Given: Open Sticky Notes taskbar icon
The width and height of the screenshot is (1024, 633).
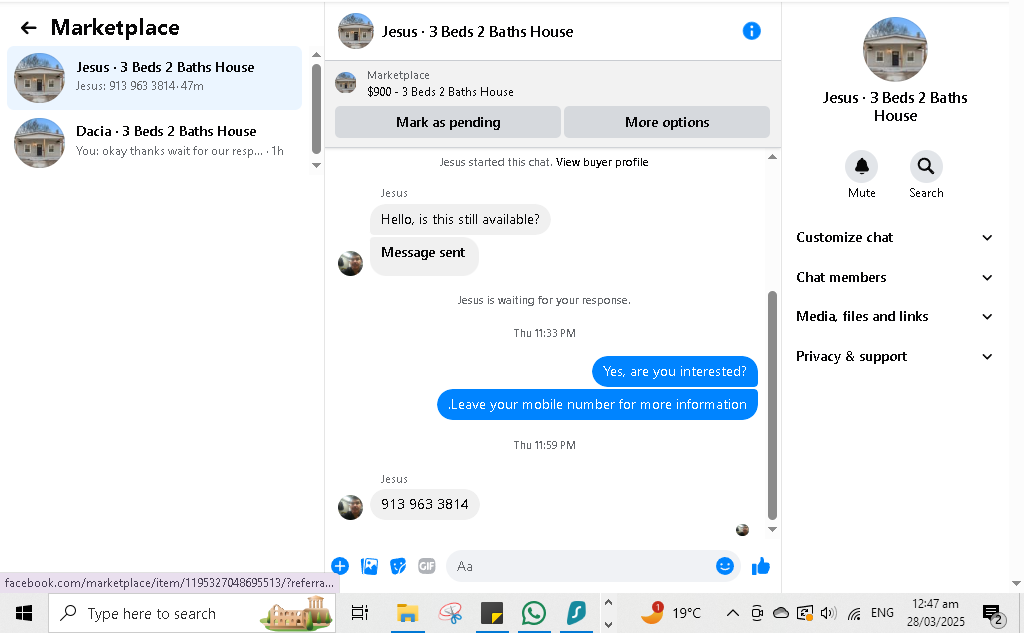Looking at the screenshot, I should [x=492, y=613].
